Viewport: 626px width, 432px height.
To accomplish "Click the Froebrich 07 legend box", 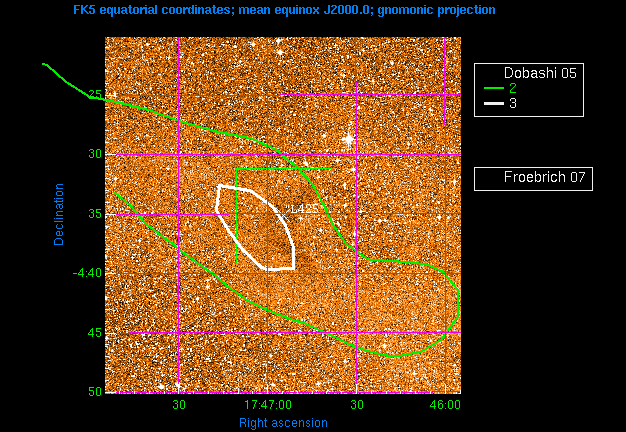I will click(x=533, y=178).
